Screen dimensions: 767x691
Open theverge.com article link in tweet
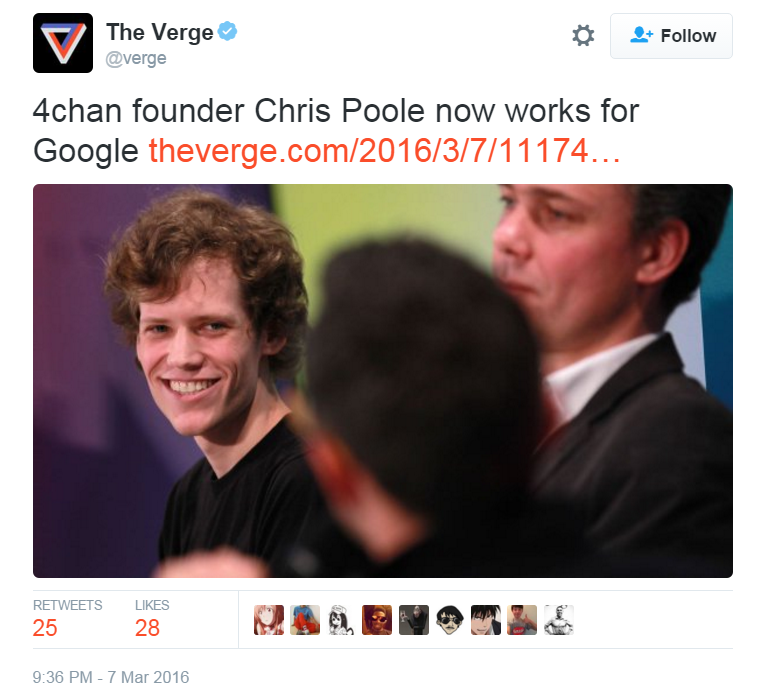coord(384,150)
